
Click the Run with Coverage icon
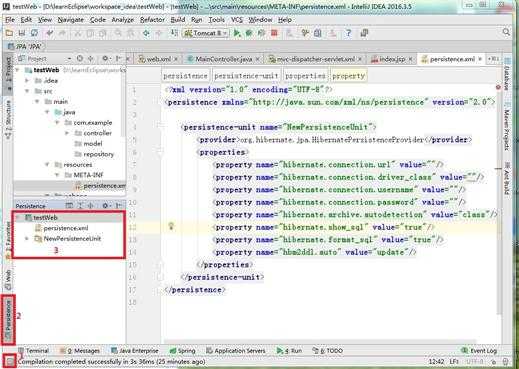click(262, 33)
